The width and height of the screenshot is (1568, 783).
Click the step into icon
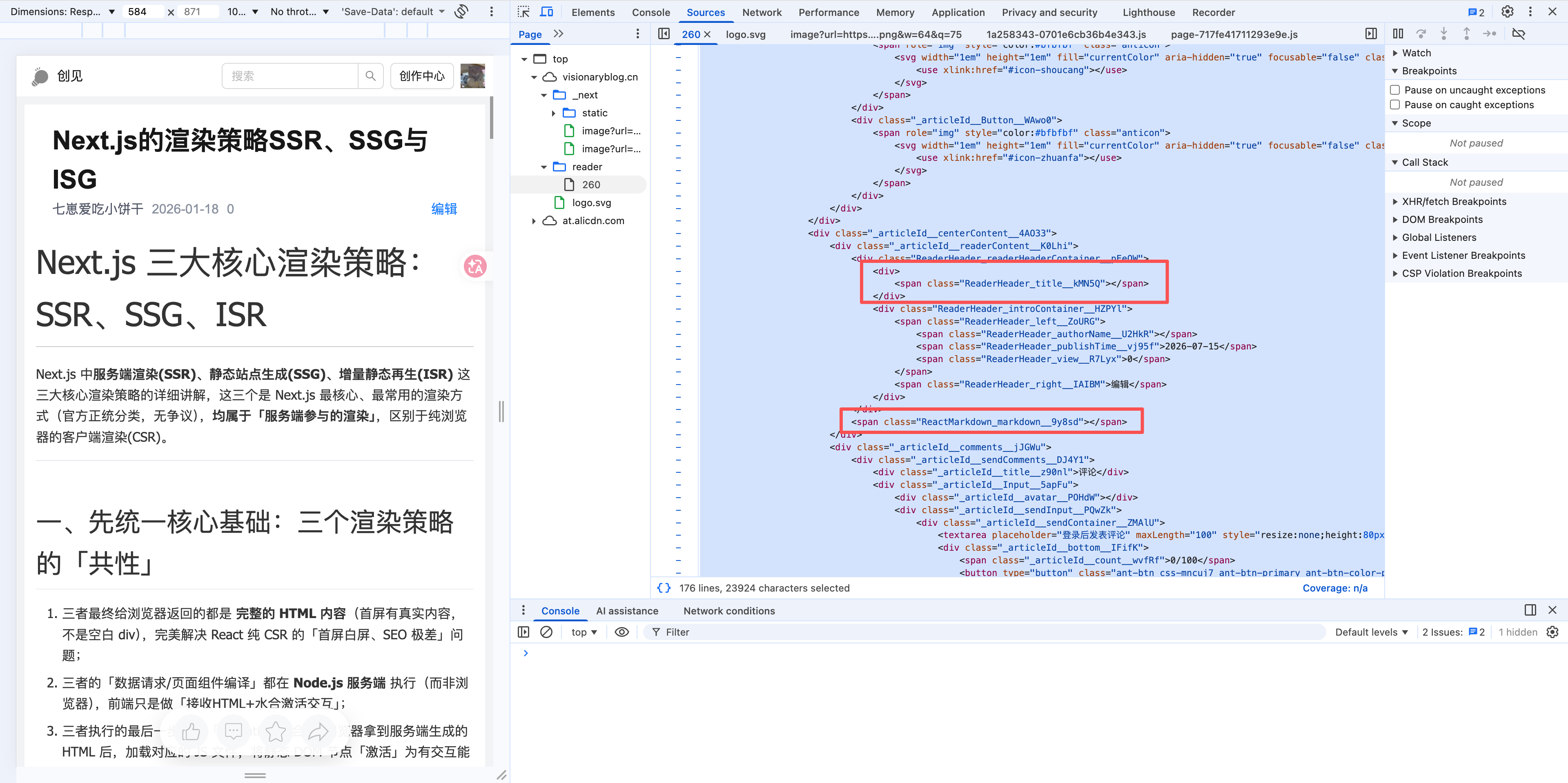[x=1444, y=34]
